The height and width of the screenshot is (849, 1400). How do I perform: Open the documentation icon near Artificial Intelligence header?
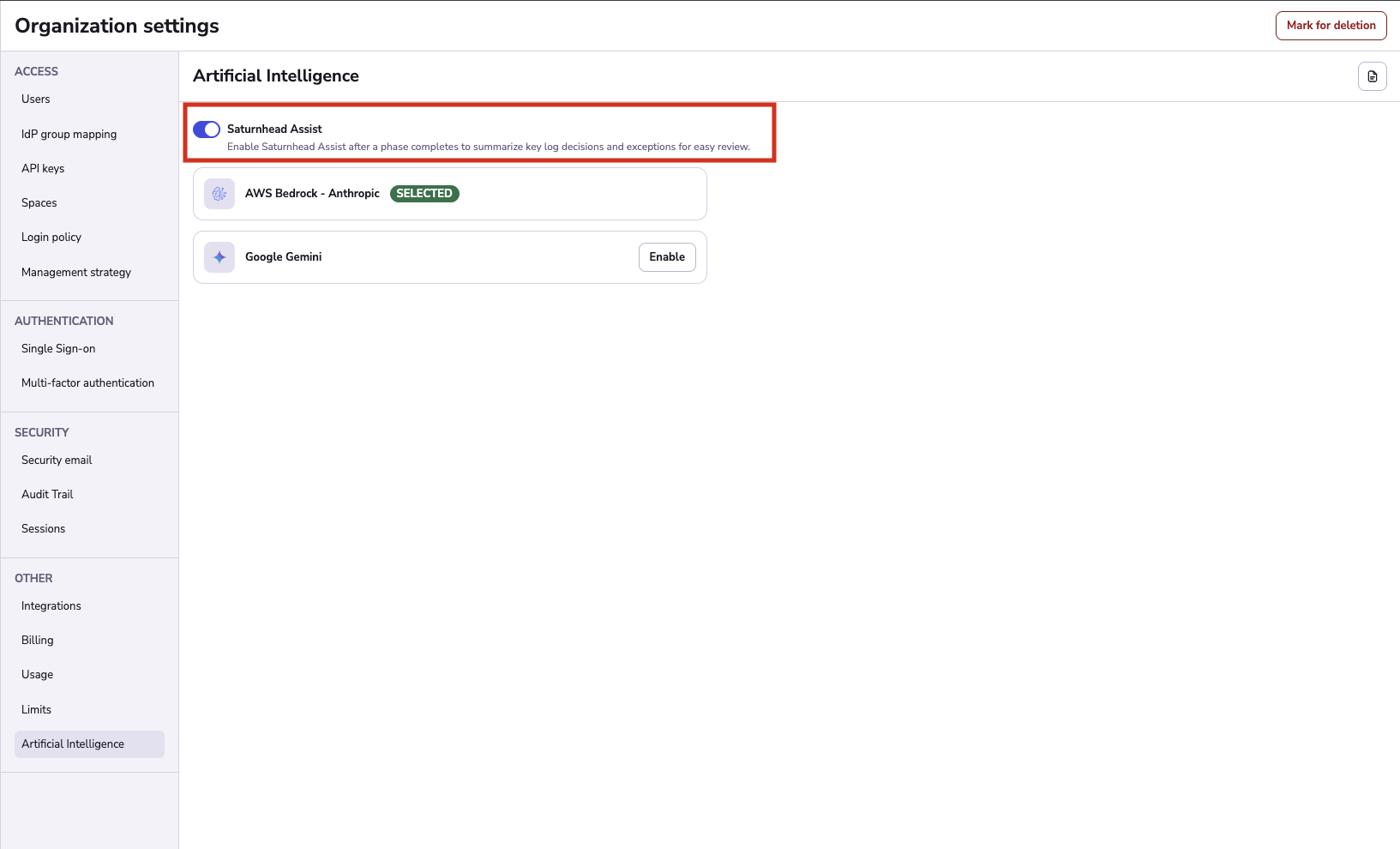coord(1373,76)
